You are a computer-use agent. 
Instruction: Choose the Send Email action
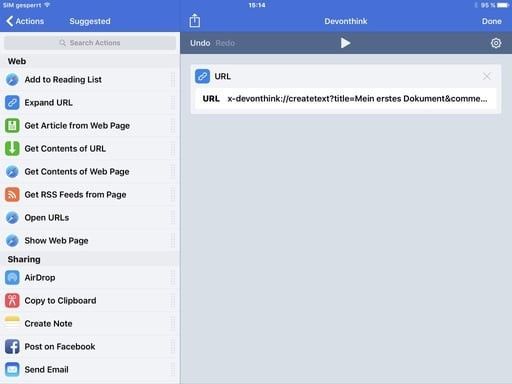(x=90, y=370)
